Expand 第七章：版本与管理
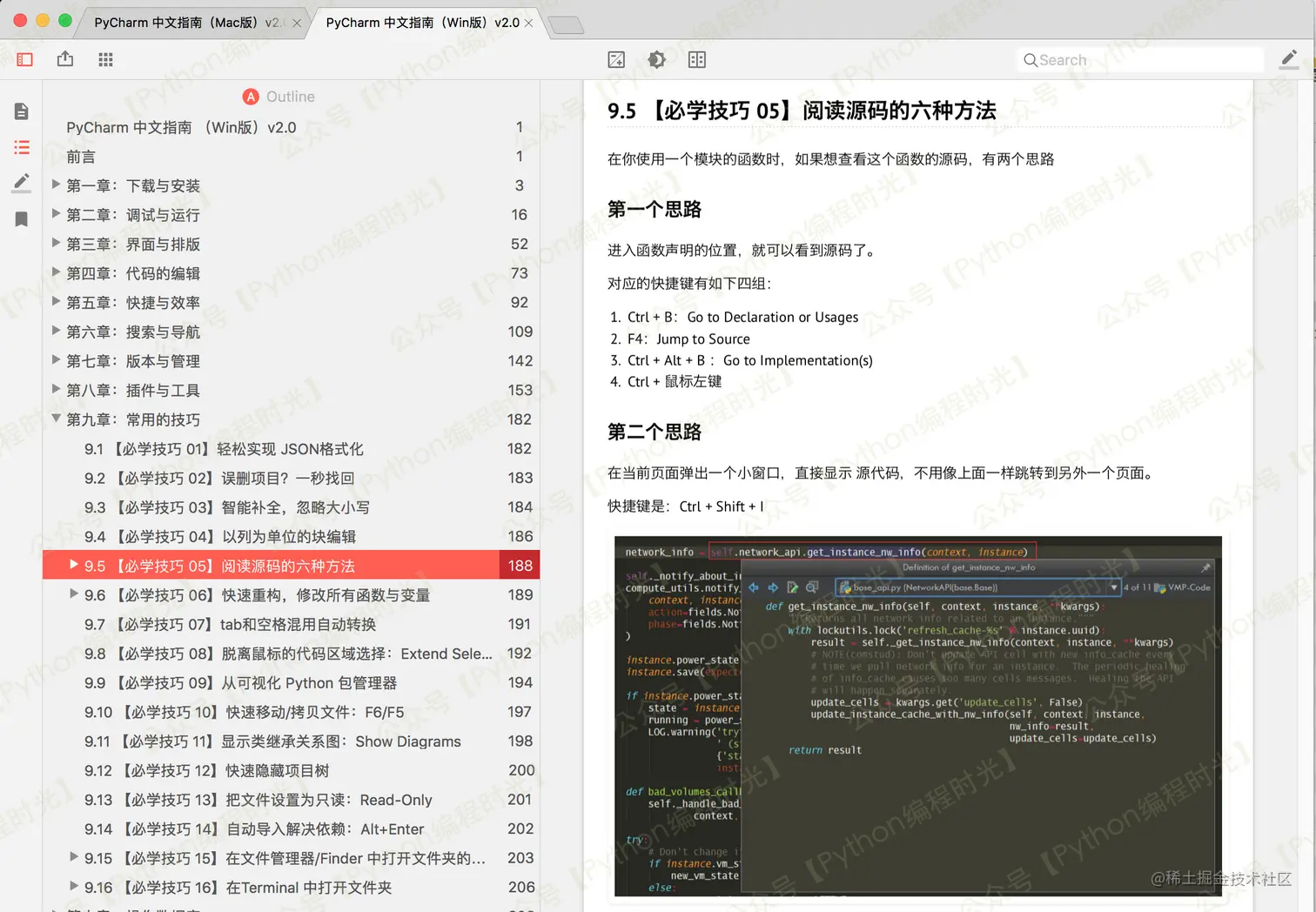Screen dimensions: 1316x912 point(56,360)
